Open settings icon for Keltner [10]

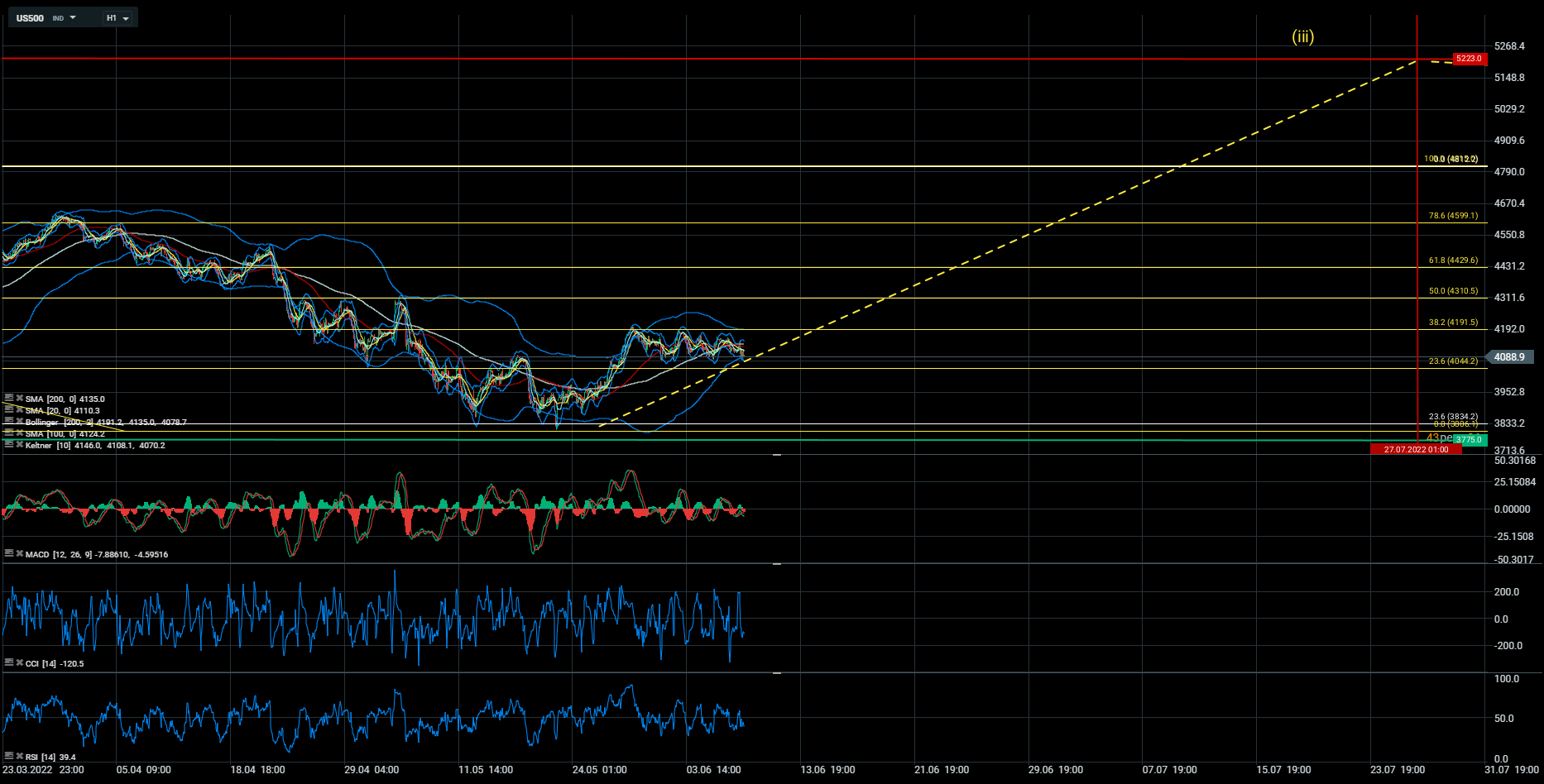point(9,445)
